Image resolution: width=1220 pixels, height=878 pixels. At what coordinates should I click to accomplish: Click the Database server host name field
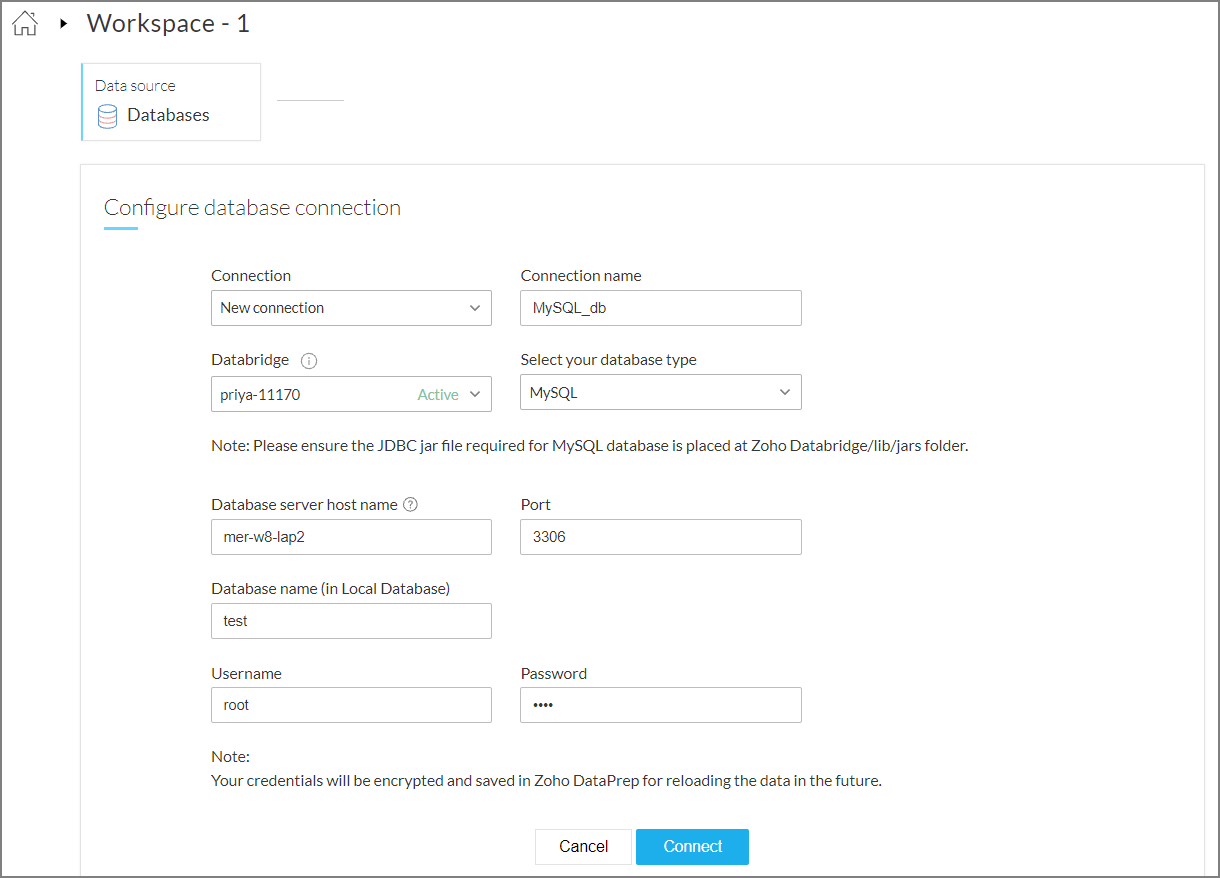[x=351, y=537]
